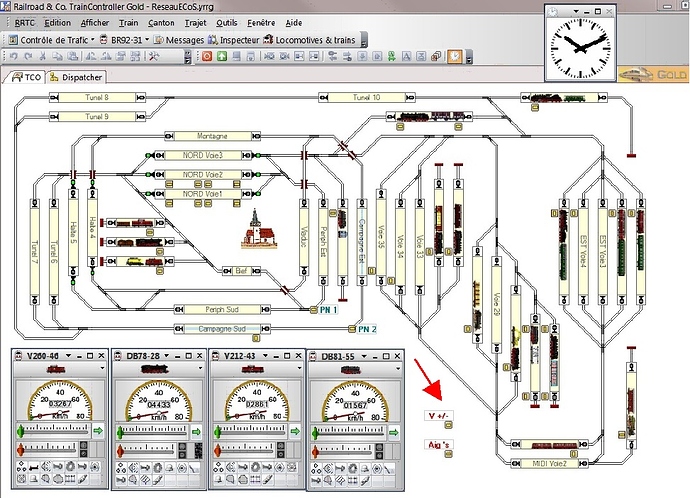Click the Copy icon in the edit toolbar
This screenshot has height=498, width=690.
click(x=58, y=56)
